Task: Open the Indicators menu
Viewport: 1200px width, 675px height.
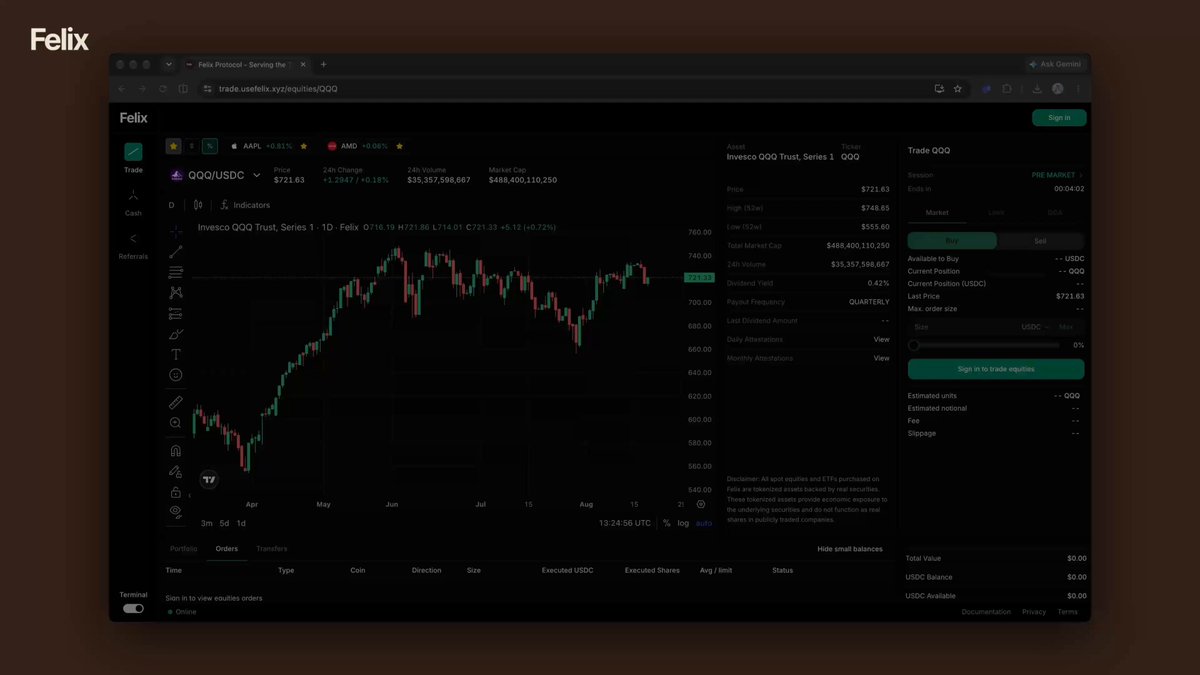Action: (x=245, y=205)
